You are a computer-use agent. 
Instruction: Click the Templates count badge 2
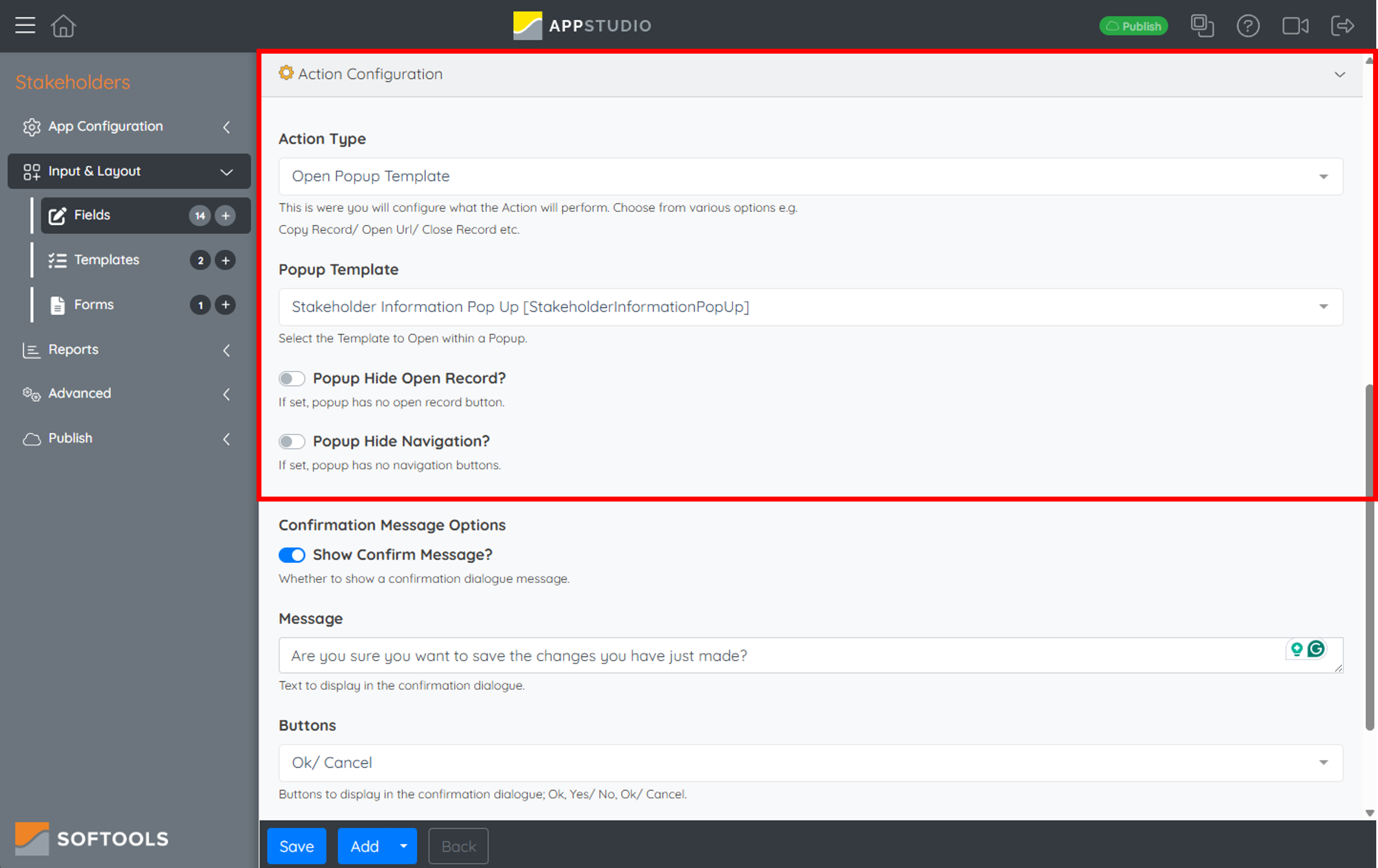(200, 260)
